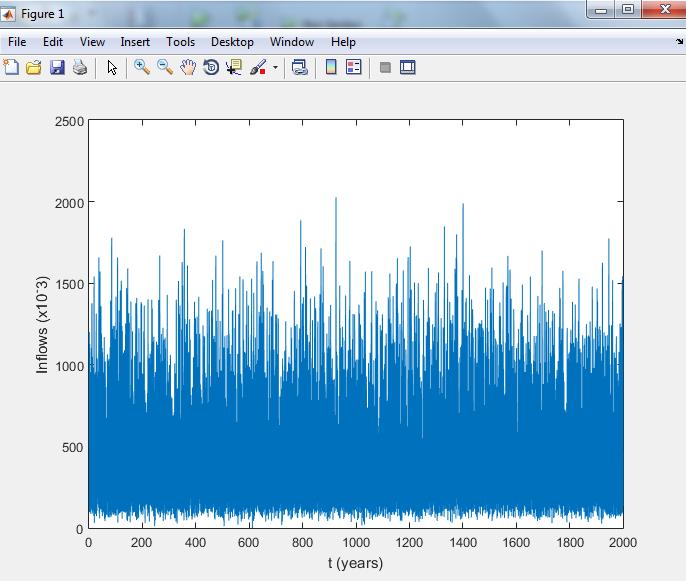Open a file using the folder icon

pos(34,67)
